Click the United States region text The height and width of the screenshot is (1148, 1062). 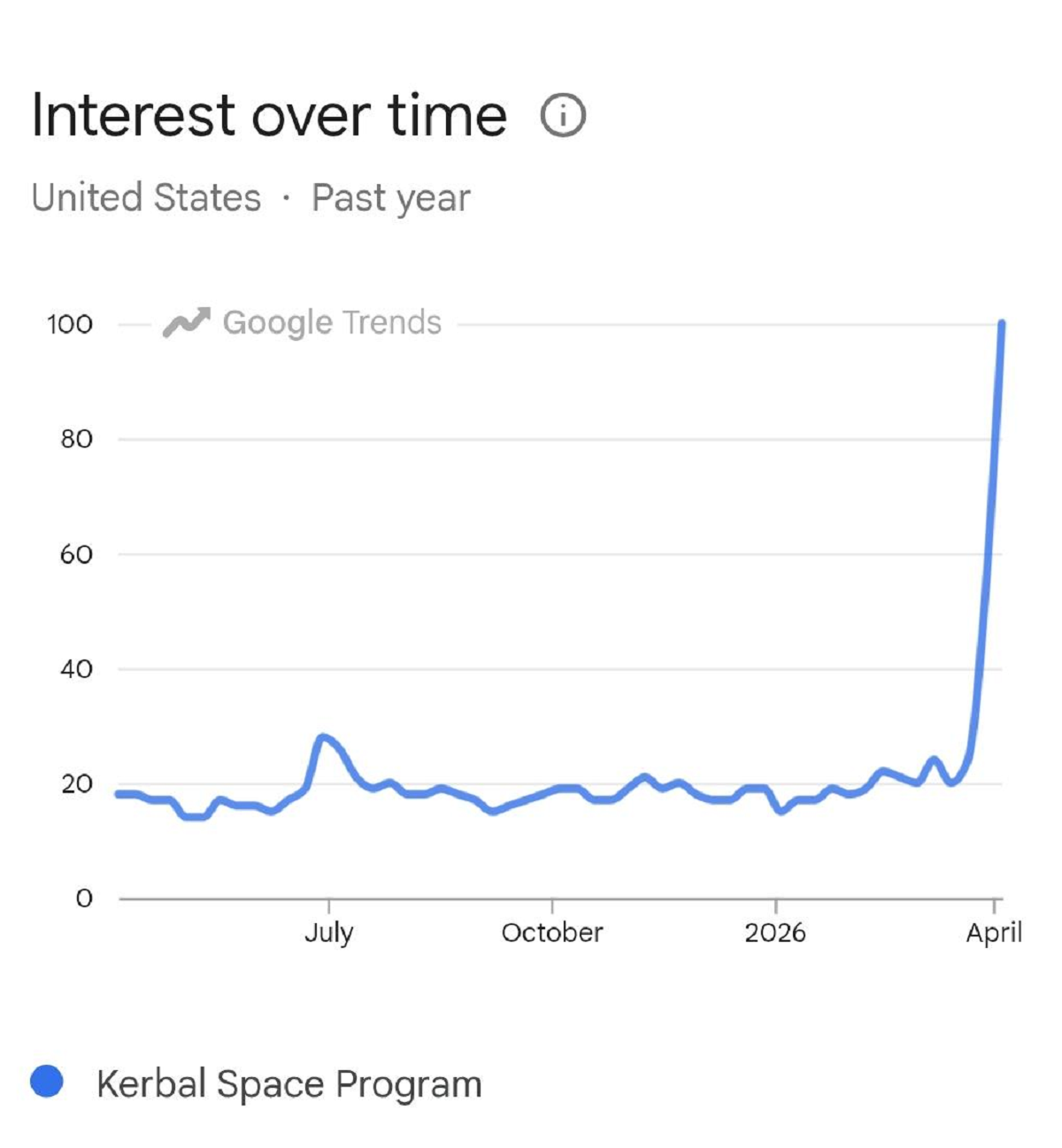146,197
